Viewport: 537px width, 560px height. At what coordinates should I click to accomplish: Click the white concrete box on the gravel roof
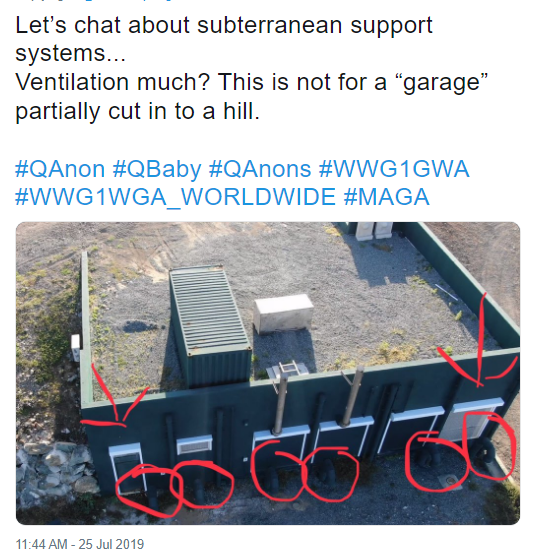(284, 314)
